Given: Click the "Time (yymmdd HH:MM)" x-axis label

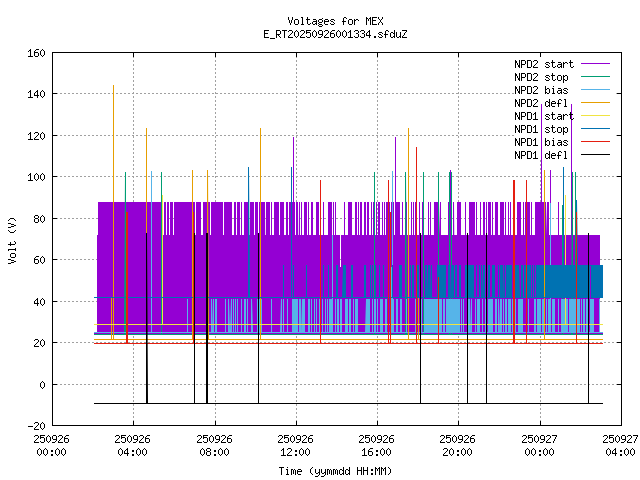Looking at the screenshot, I should (335, 470).
